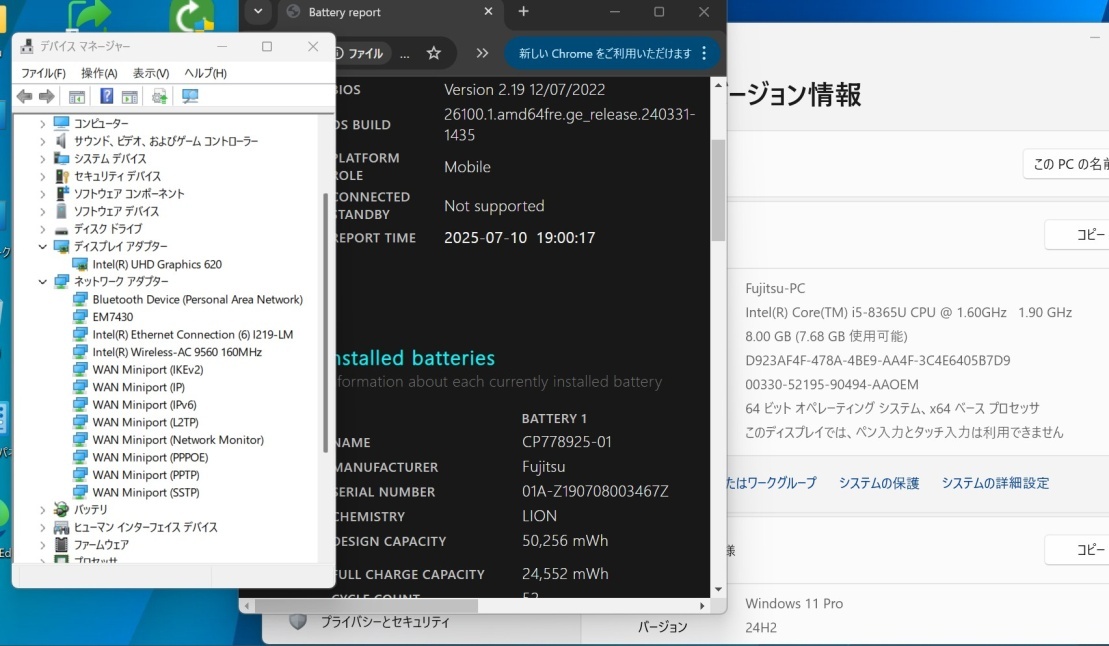Viewport: 1109px width, 646px height.
Task: Select the EM7430 network adapter
Action: click(x=112, y=317)
